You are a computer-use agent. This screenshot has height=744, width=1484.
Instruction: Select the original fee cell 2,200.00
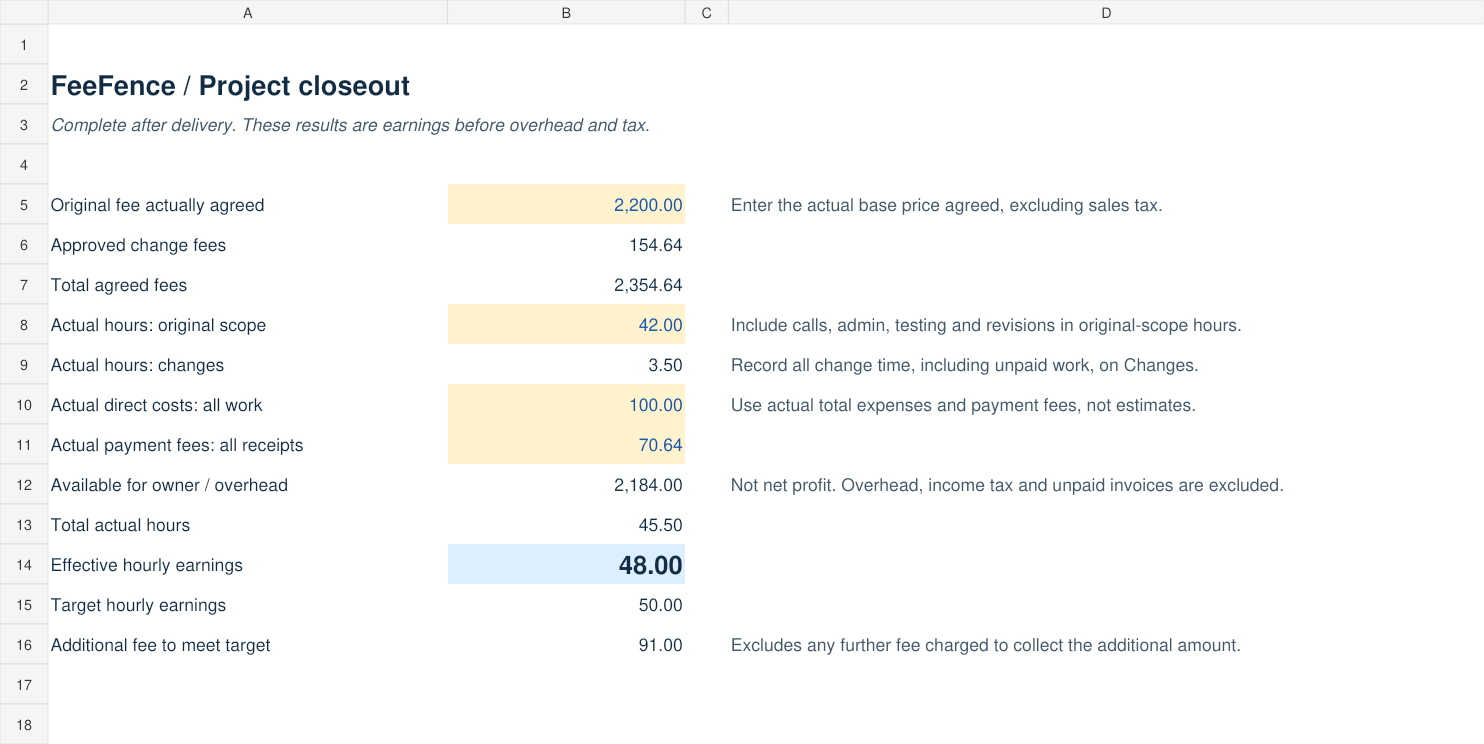pos(566,204)
